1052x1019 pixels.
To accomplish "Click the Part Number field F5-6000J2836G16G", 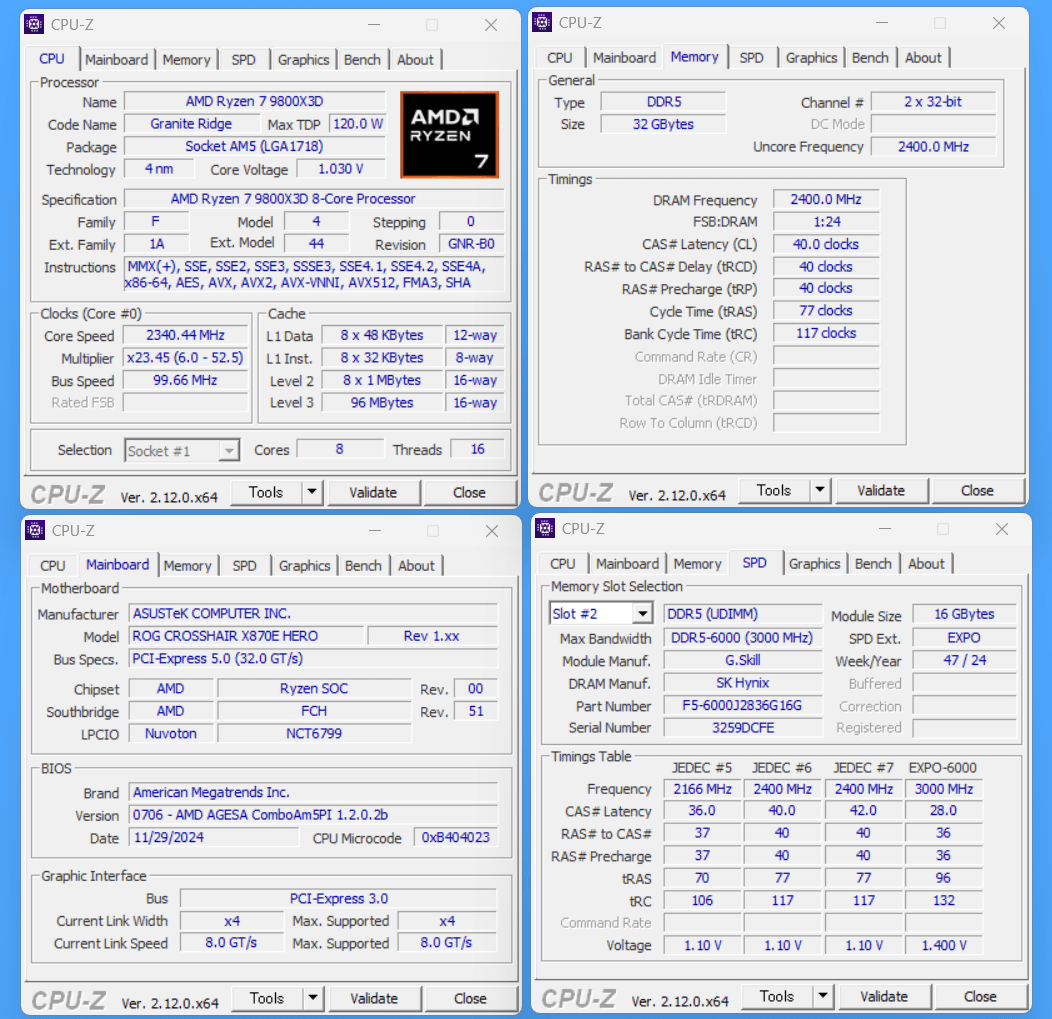I will click(x=743, y=705).
